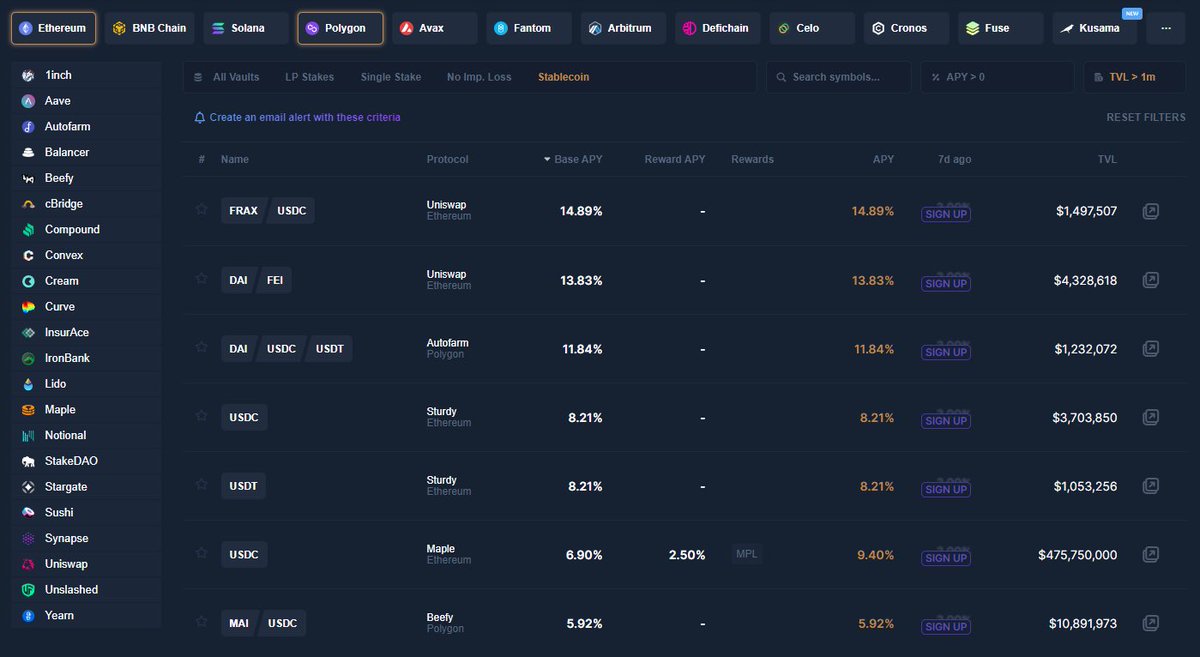Star the DAI USDC USDT Autofarm vault
The image size is (1200, 657).
coord(201,347)
